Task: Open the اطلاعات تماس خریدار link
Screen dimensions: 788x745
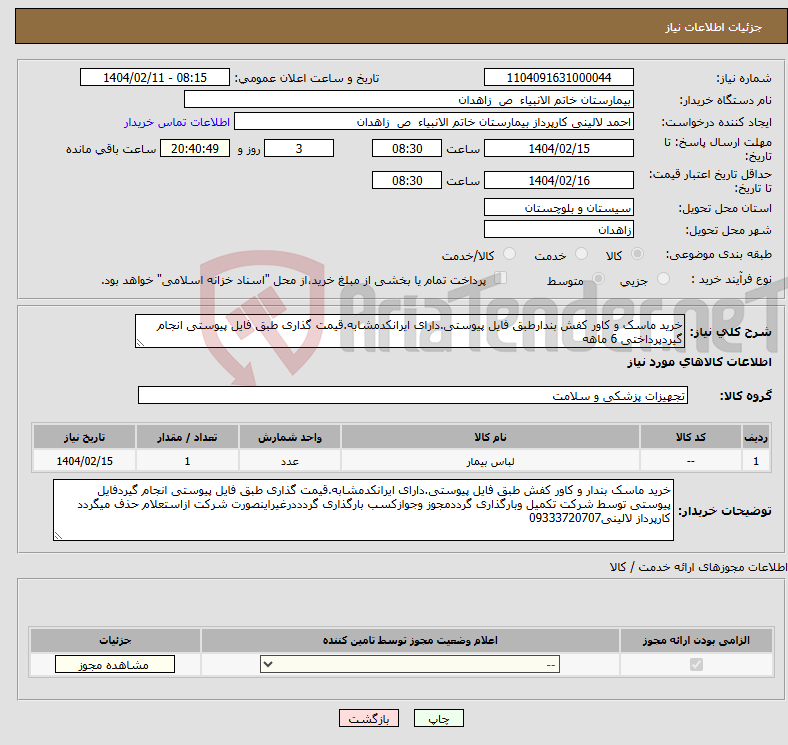Action: (x=177, y=122)
